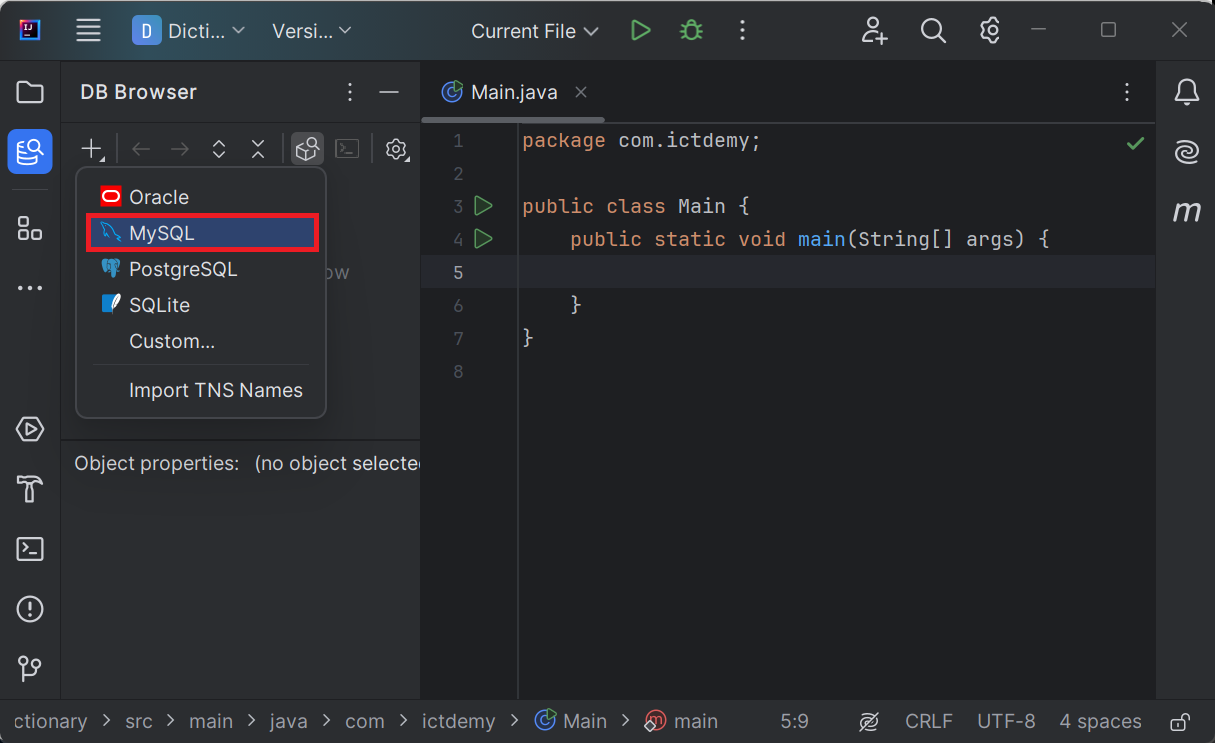The width and height of the screenshot is (1215, 743).
Task: Toggle the read-only lock in status bar
Action: click(x=1180, y=721)
